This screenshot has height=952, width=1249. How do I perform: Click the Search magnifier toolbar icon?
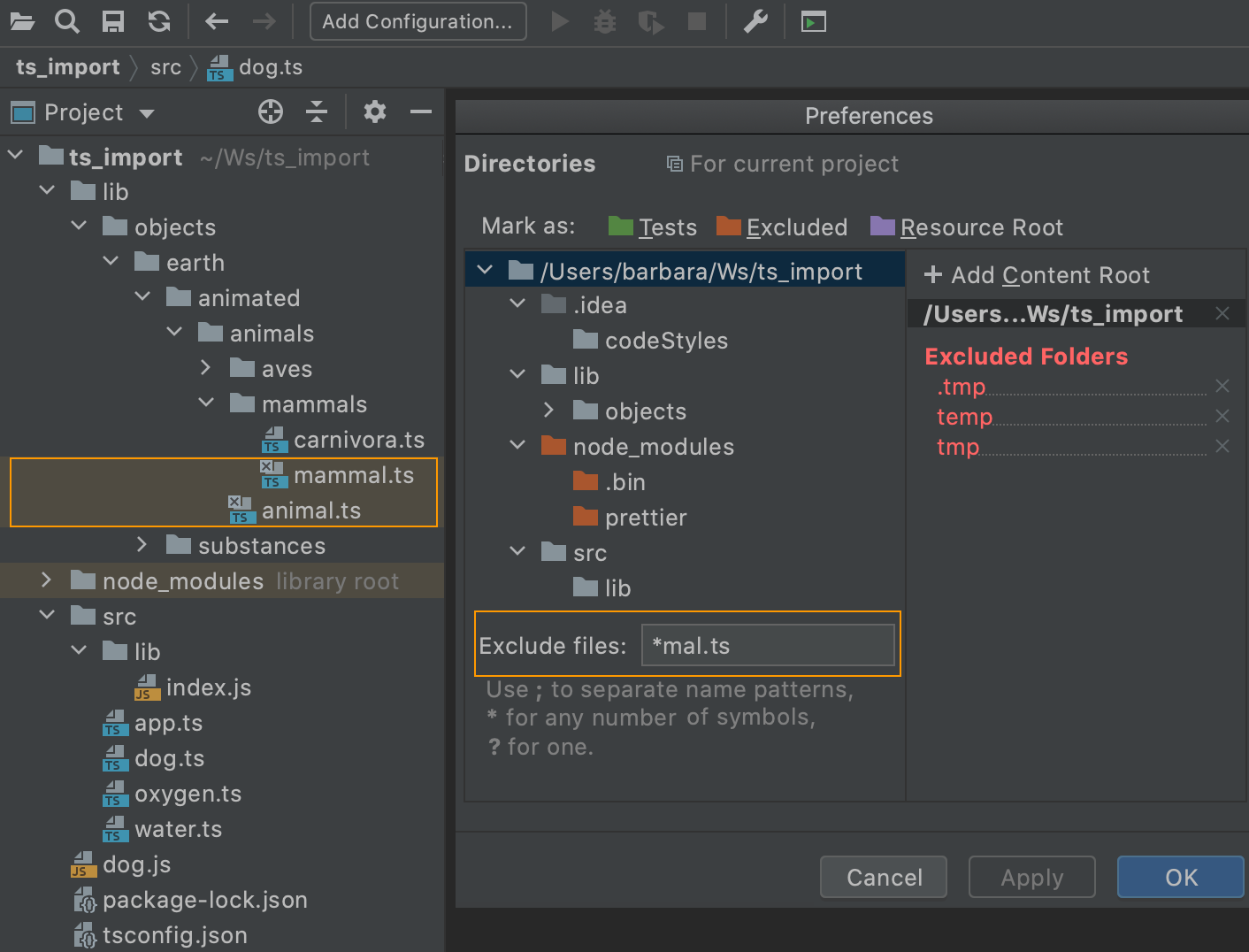pos(67,21)
